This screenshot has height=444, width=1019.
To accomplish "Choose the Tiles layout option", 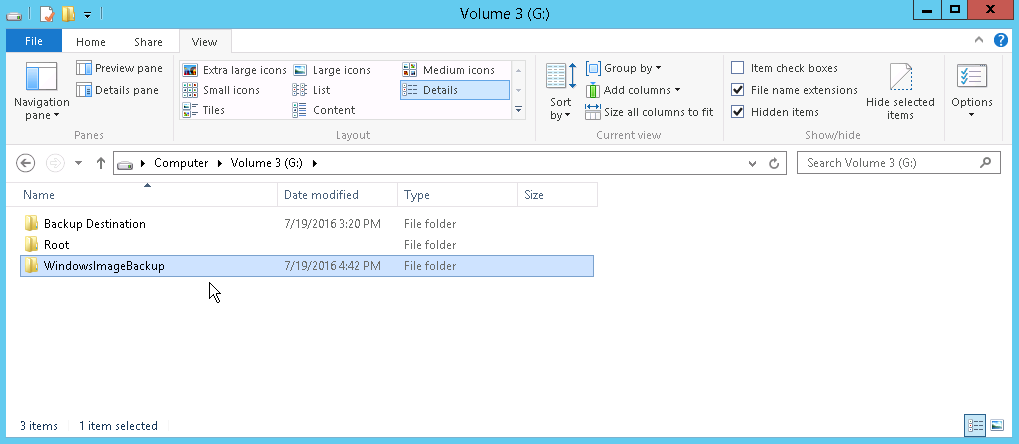I will 204,110.
